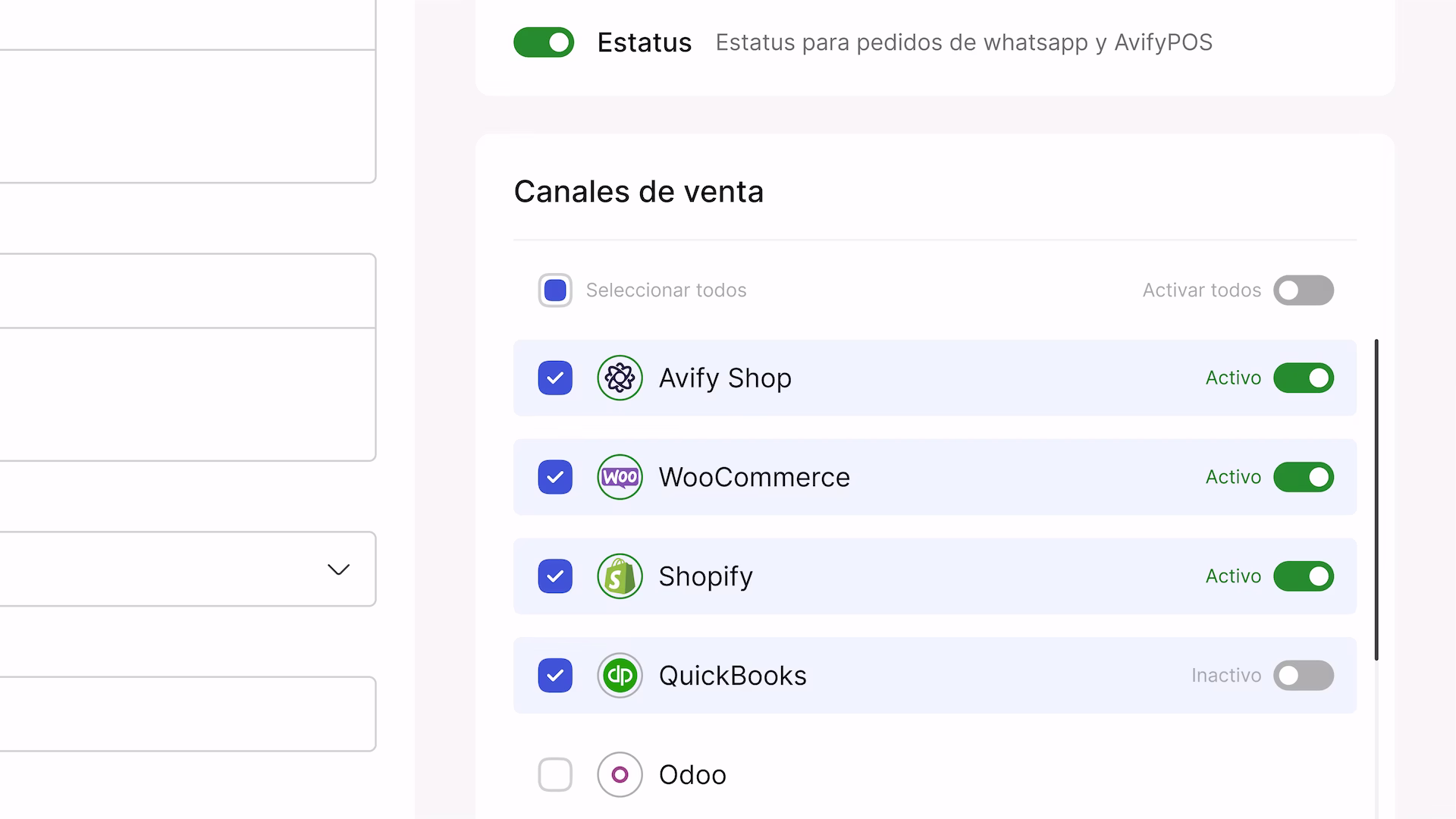Turn off the WooCommerce active toggle
The height and width of the screenshot is (819, 1456).
(1303, 477)
